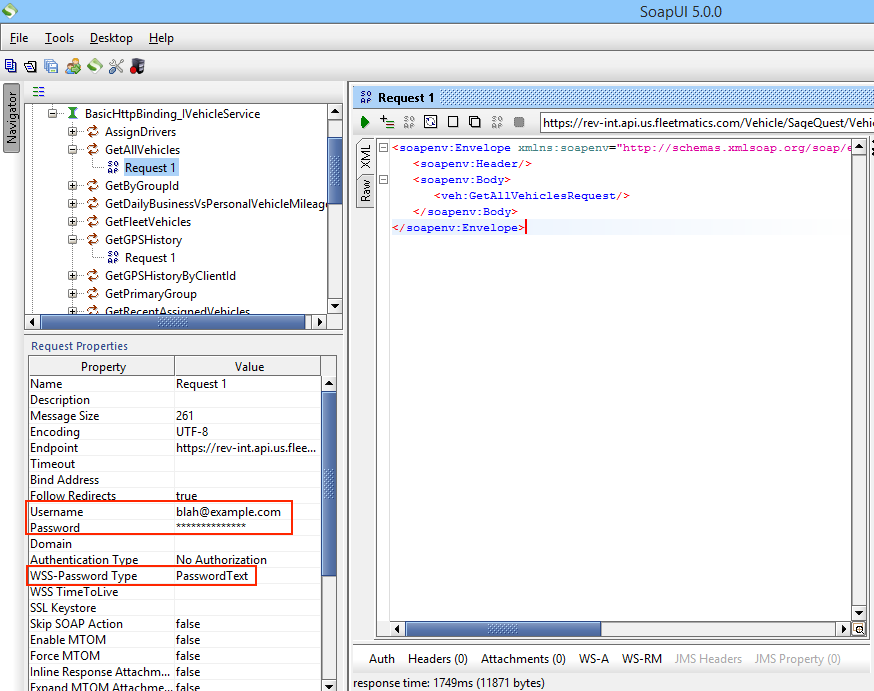Screen dimensions: 874x691
Task: Open the community forum people icon
Action: 73,66
